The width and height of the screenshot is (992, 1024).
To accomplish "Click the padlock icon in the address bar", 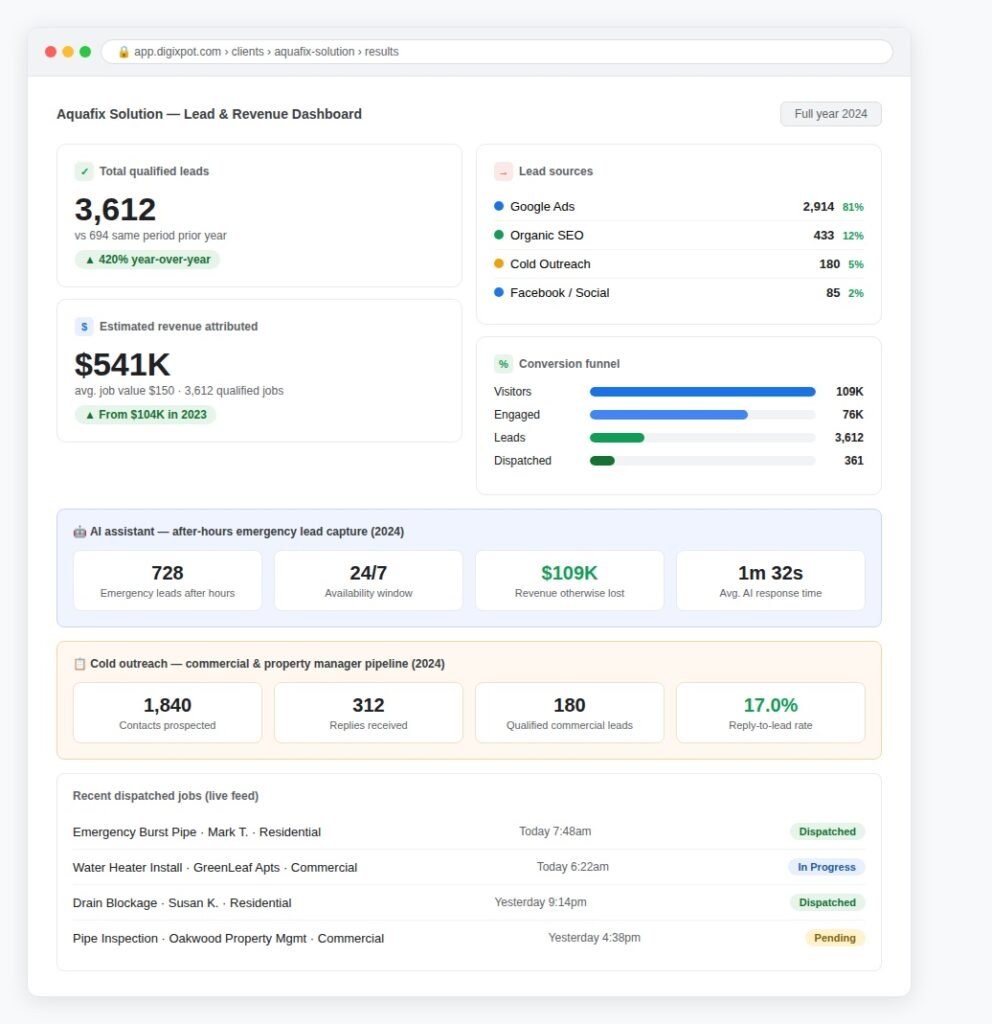I will point(123,52).
